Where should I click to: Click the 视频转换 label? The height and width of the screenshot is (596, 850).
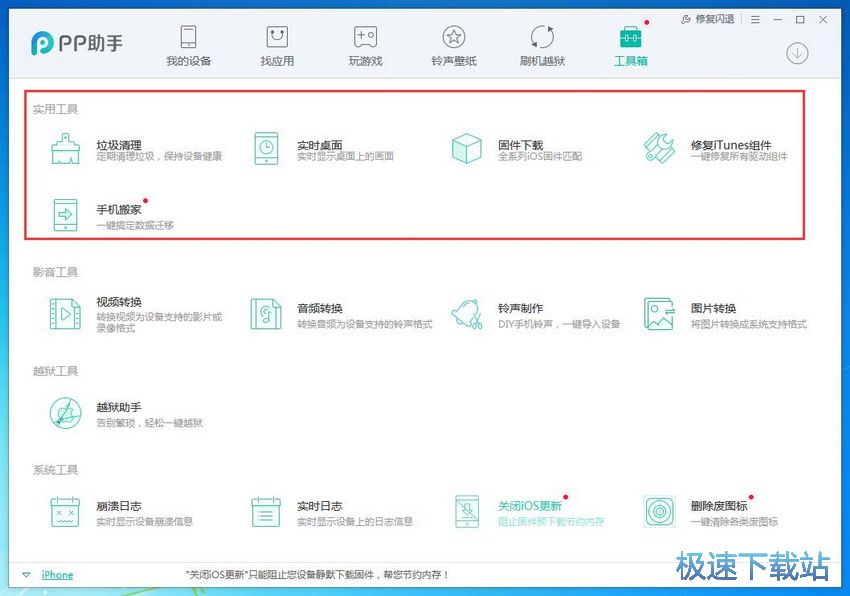coord(119,302)
